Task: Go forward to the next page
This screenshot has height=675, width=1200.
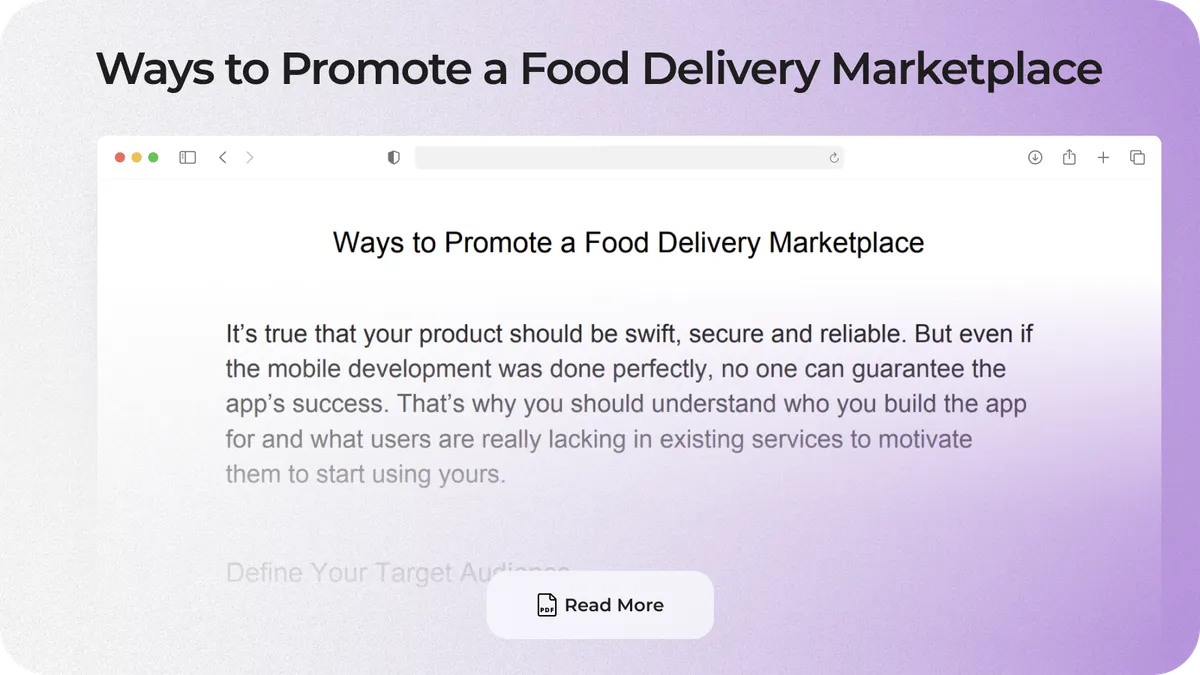Action: pyautogui.click(x=250, y=158)
